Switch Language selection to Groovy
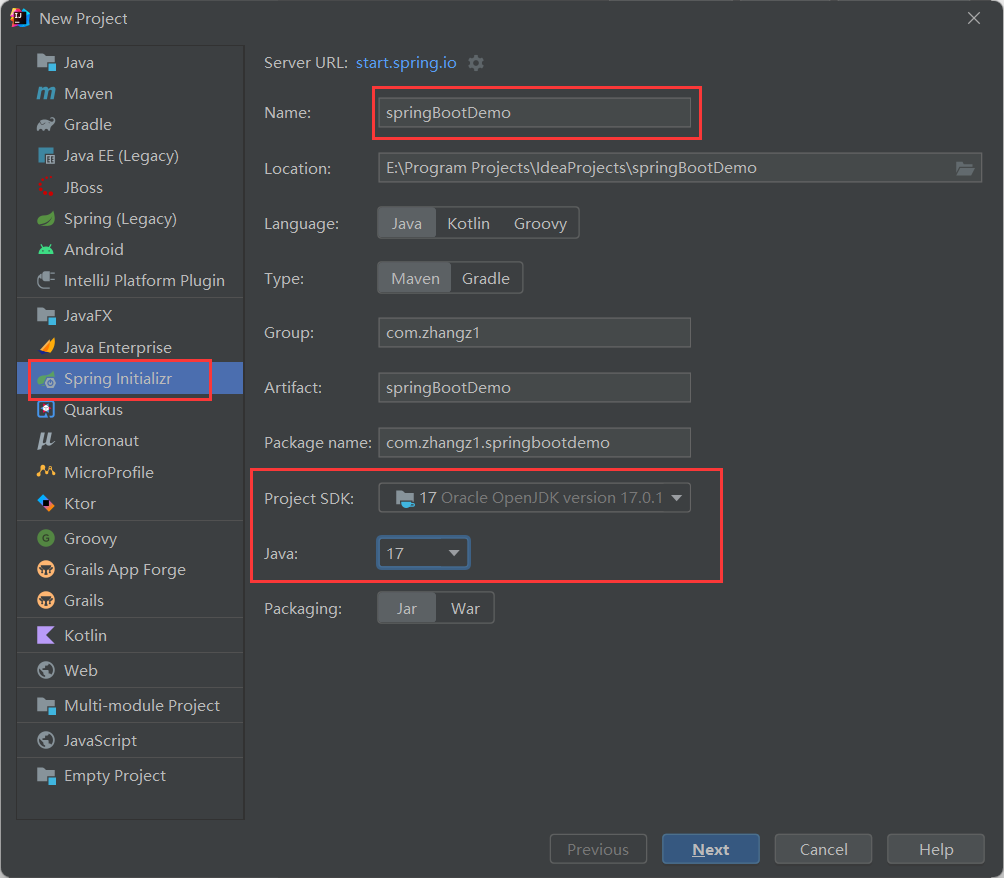The height and width of the screenshot is (878, 1004). [x=540, y=222]
